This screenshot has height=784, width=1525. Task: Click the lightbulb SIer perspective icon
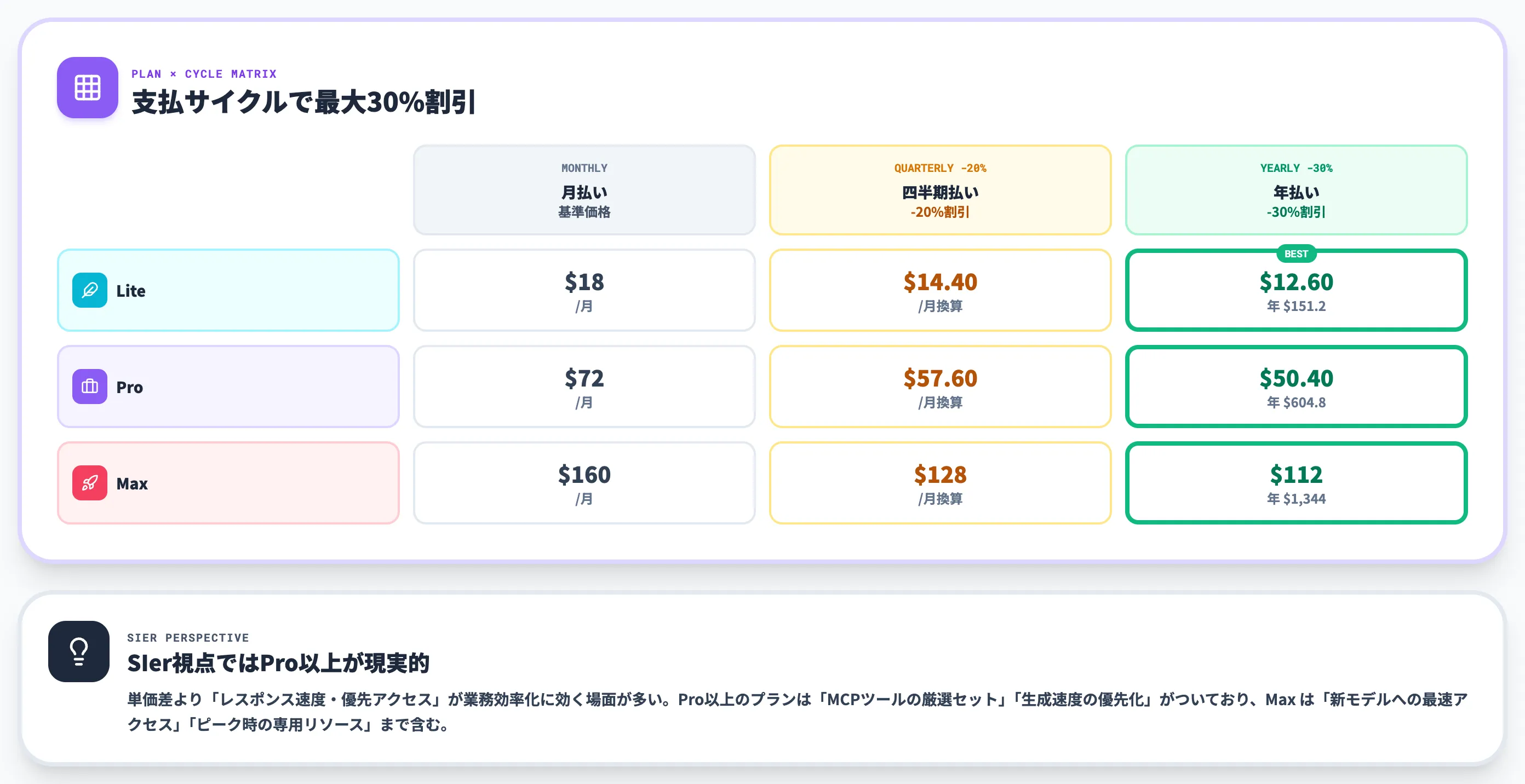[79, 651]
